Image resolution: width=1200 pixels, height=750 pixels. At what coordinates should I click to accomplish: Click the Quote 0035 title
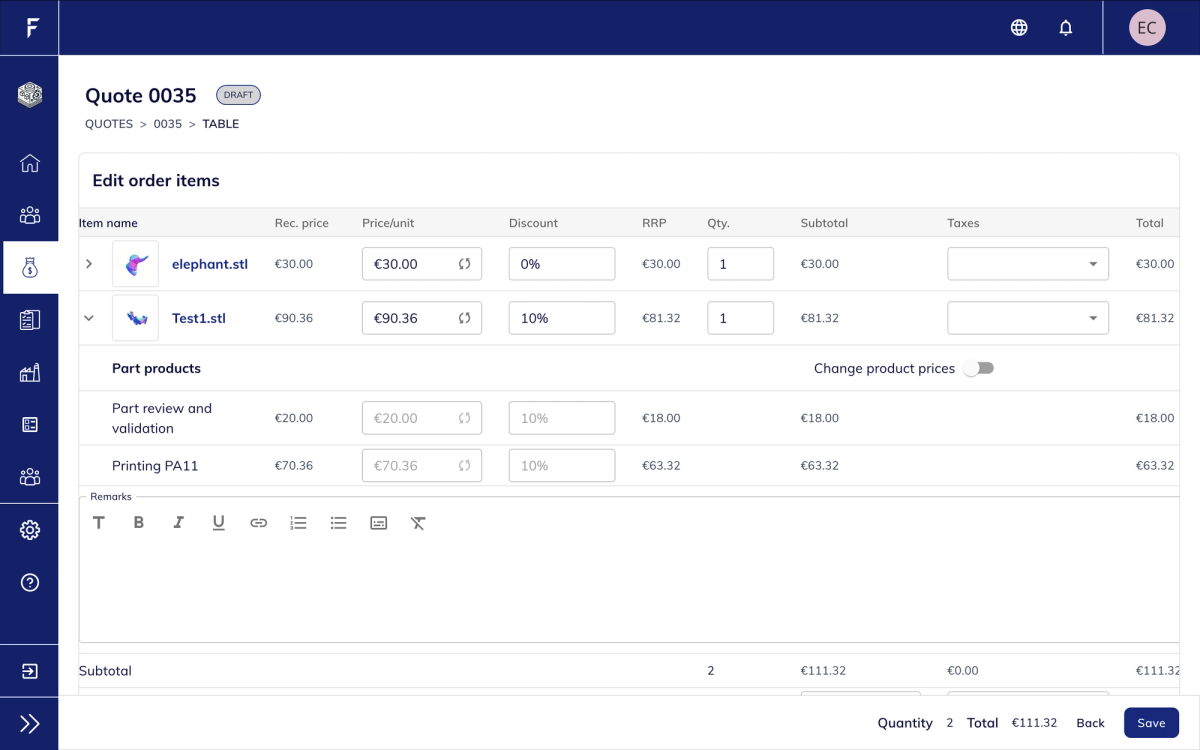(141, 96)
